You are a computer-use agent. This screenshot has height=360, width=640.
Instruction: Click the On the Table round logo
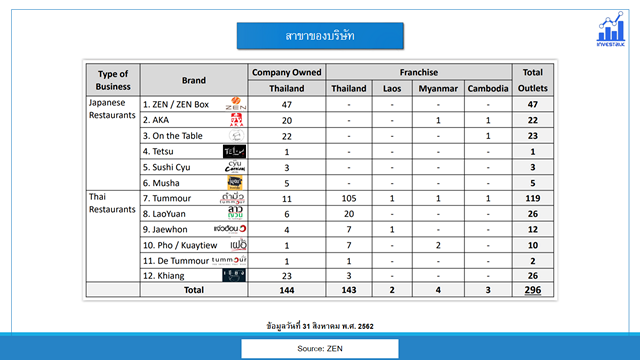point(236,136)
